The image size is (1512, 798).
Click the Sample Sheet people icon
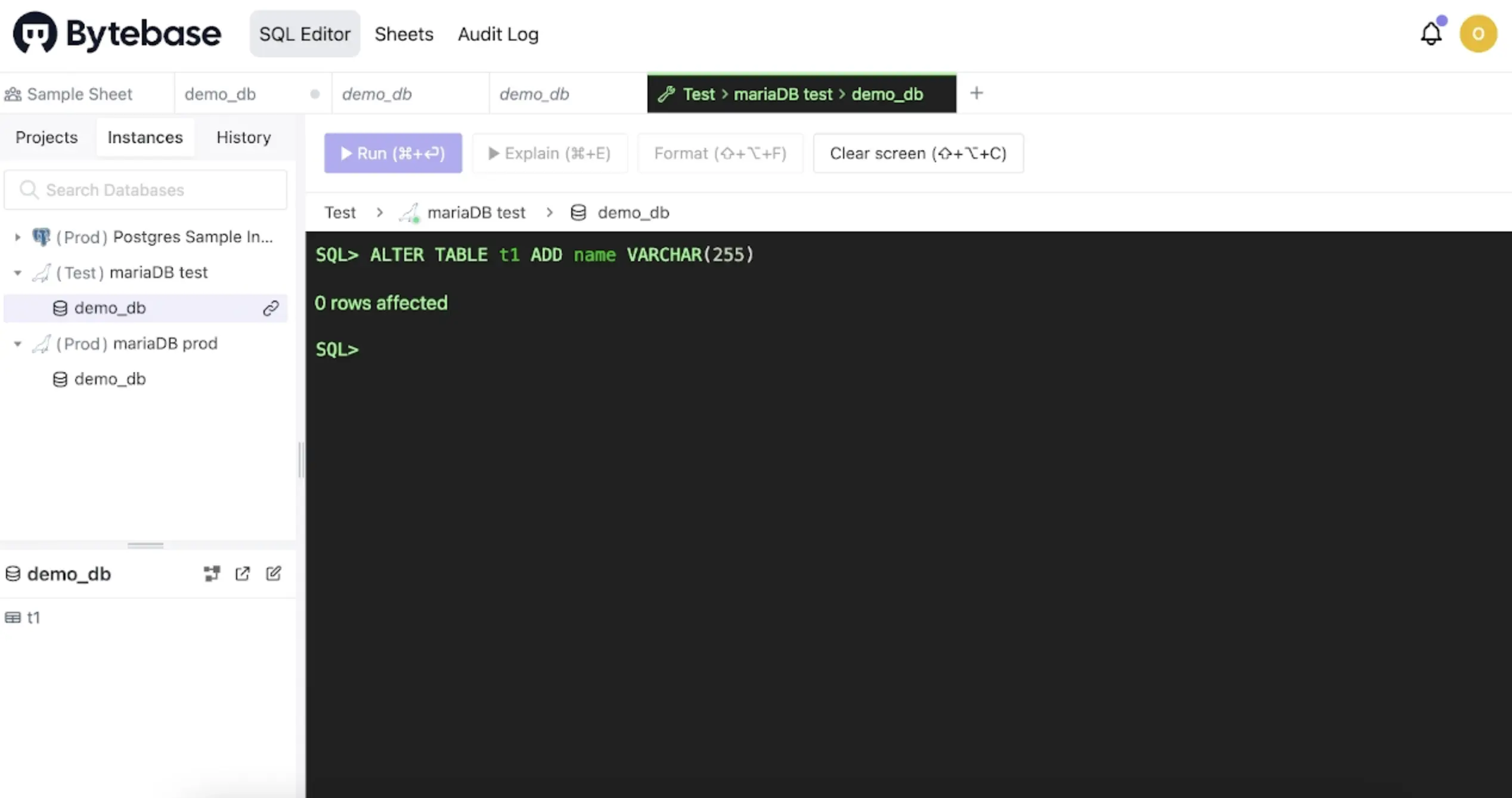point(13,94)
